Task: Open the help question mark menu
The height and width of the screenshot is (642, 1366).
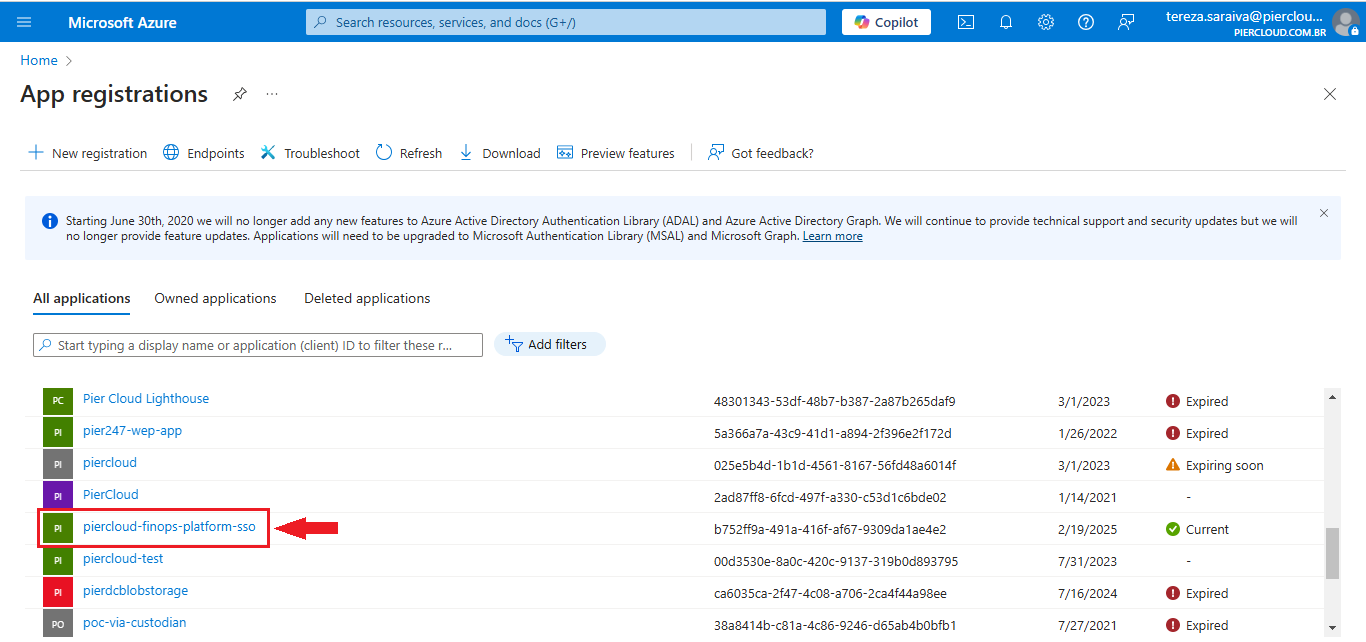Action: [1086, 22]
